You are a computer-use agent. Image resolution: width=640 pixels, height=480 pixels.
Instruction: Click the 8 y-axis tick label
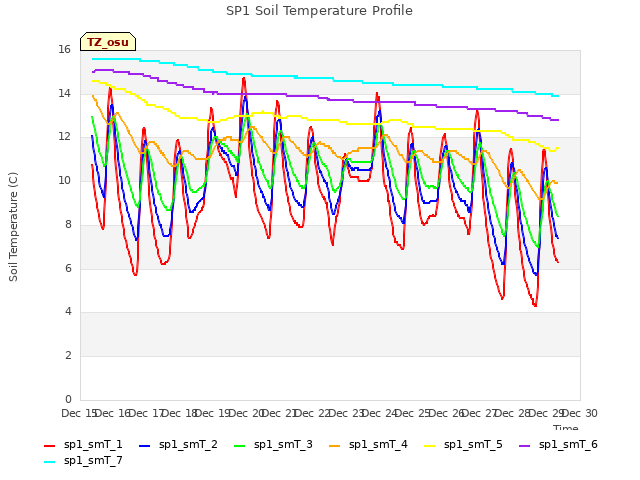[68, 224]
